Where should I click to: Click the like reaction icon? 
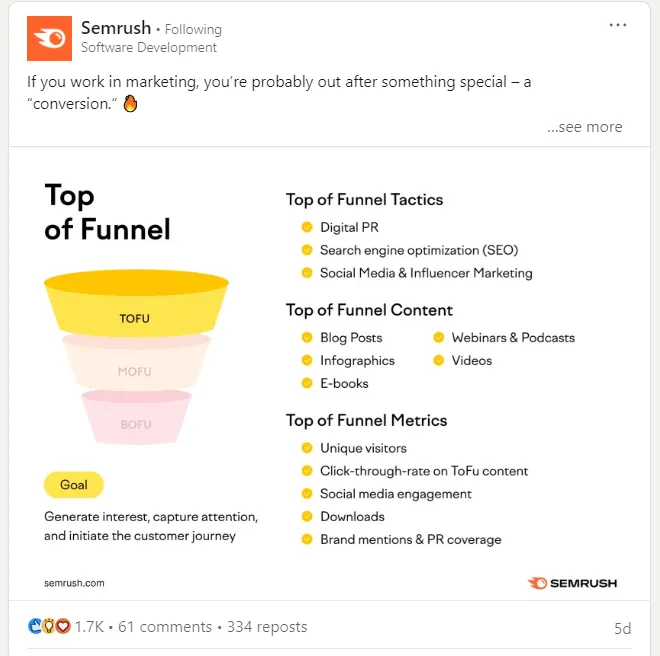point(35,627)
